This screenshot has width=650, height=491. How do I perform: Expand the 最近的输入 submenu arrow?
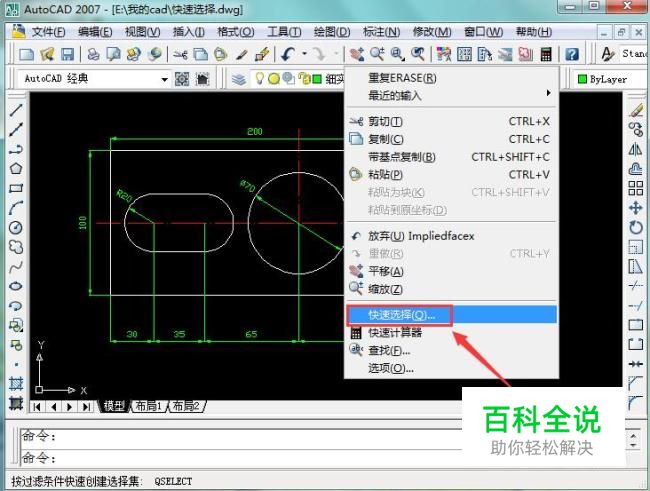click(548, 93)
